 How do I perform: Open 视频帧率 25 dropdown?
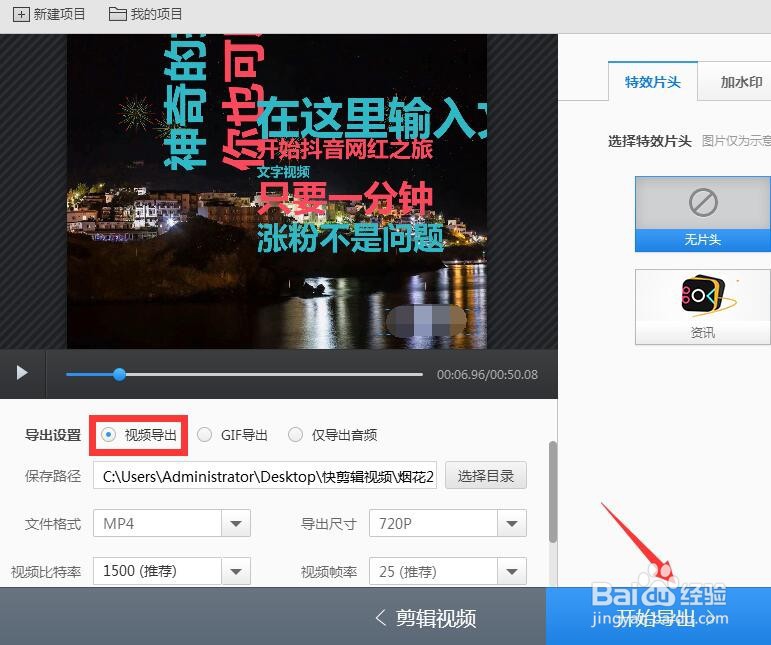point(447,571)
